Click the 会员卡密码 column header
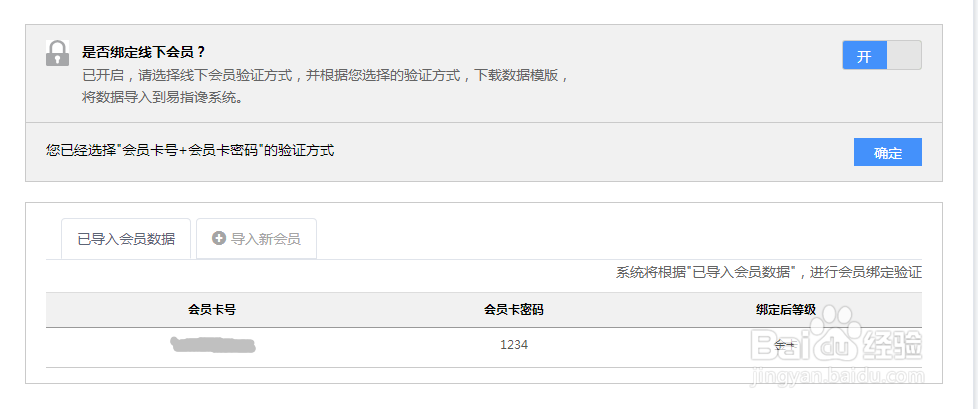 click(x=513, y=310)
